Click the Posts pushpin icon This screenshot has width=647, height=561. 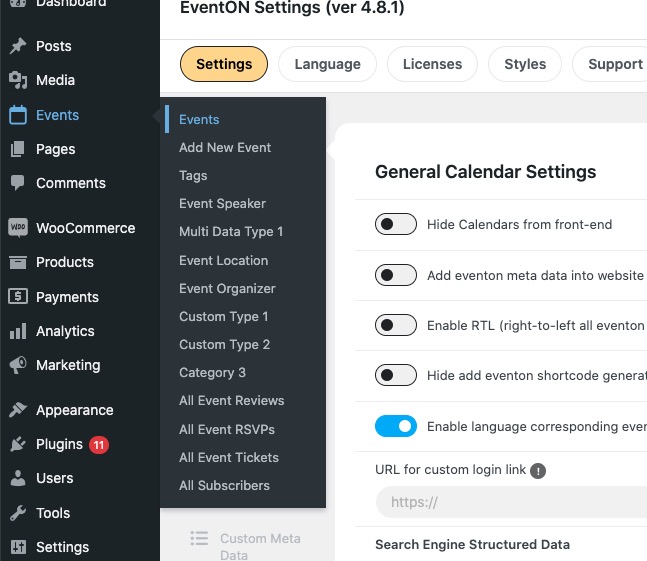pyautogui.click(x=18, y=46)
